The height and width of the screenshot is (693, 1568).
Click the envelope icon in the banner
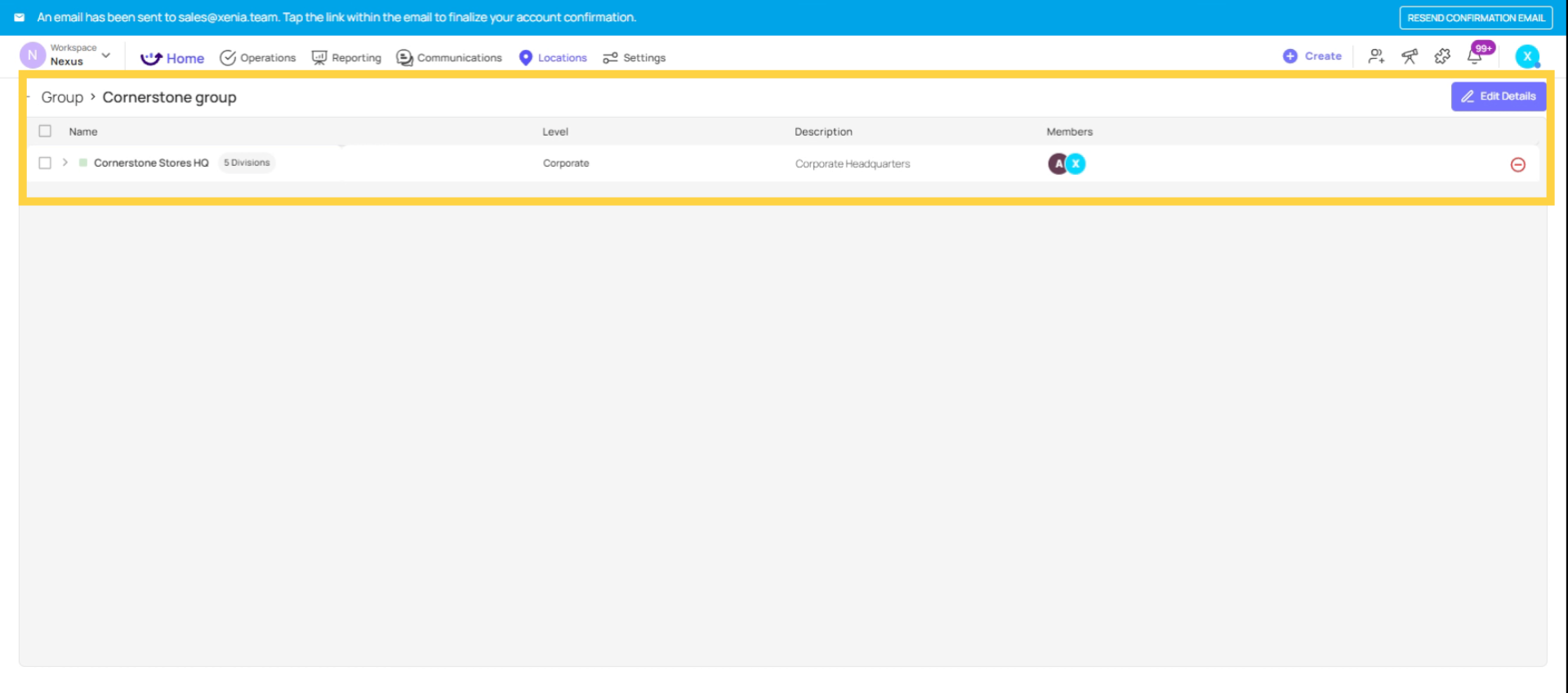point(20,17)
